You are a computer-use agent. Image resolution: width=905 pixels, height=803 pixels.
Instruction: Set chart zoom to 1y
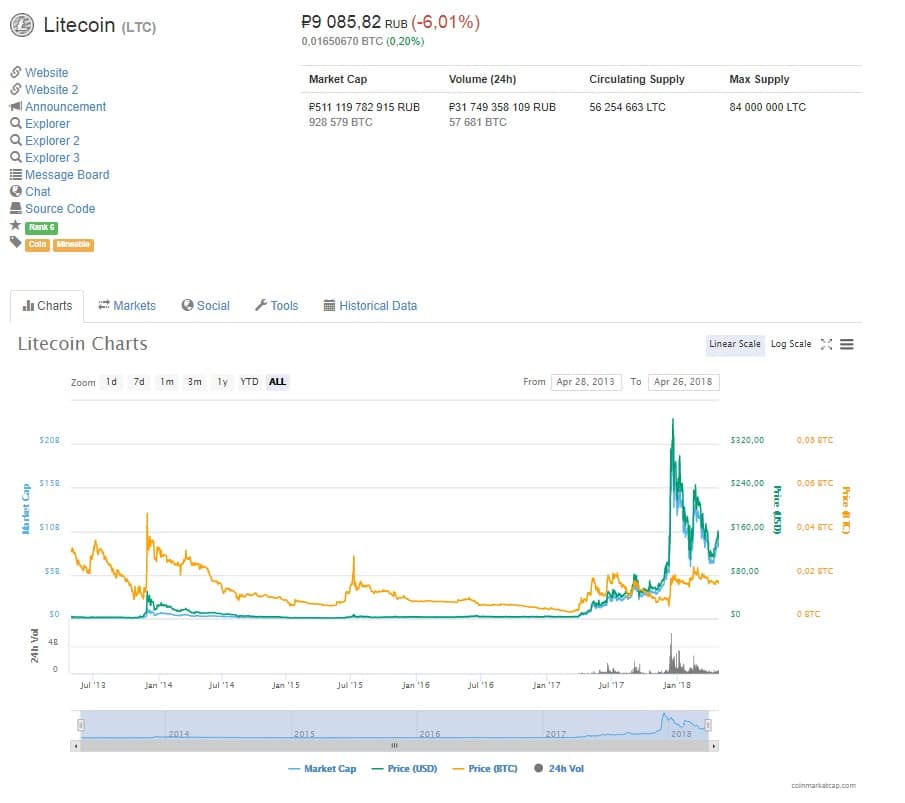pos(222,382)
